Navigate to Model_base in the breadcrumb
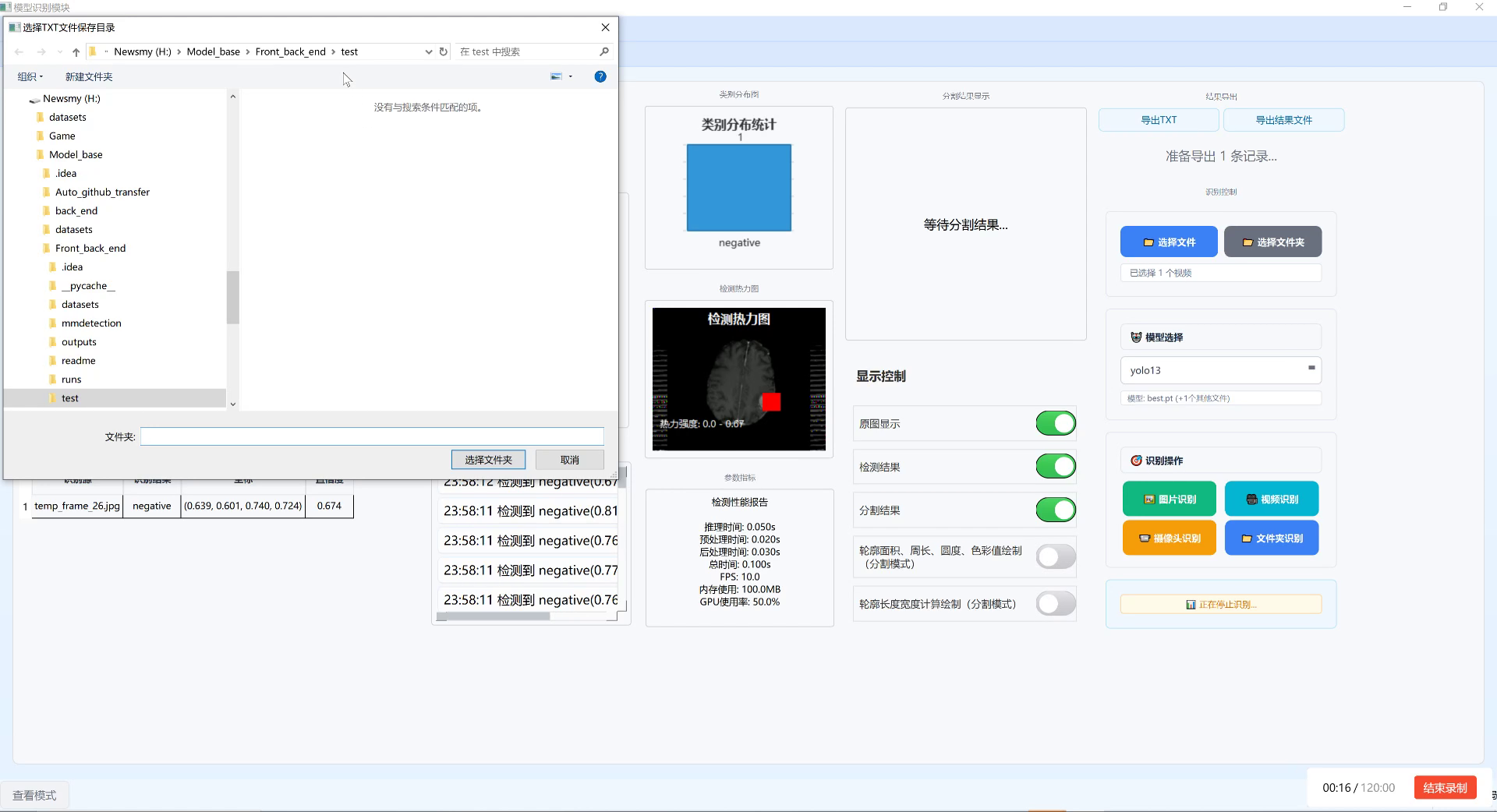1497x812 pixels. (213, 51)
